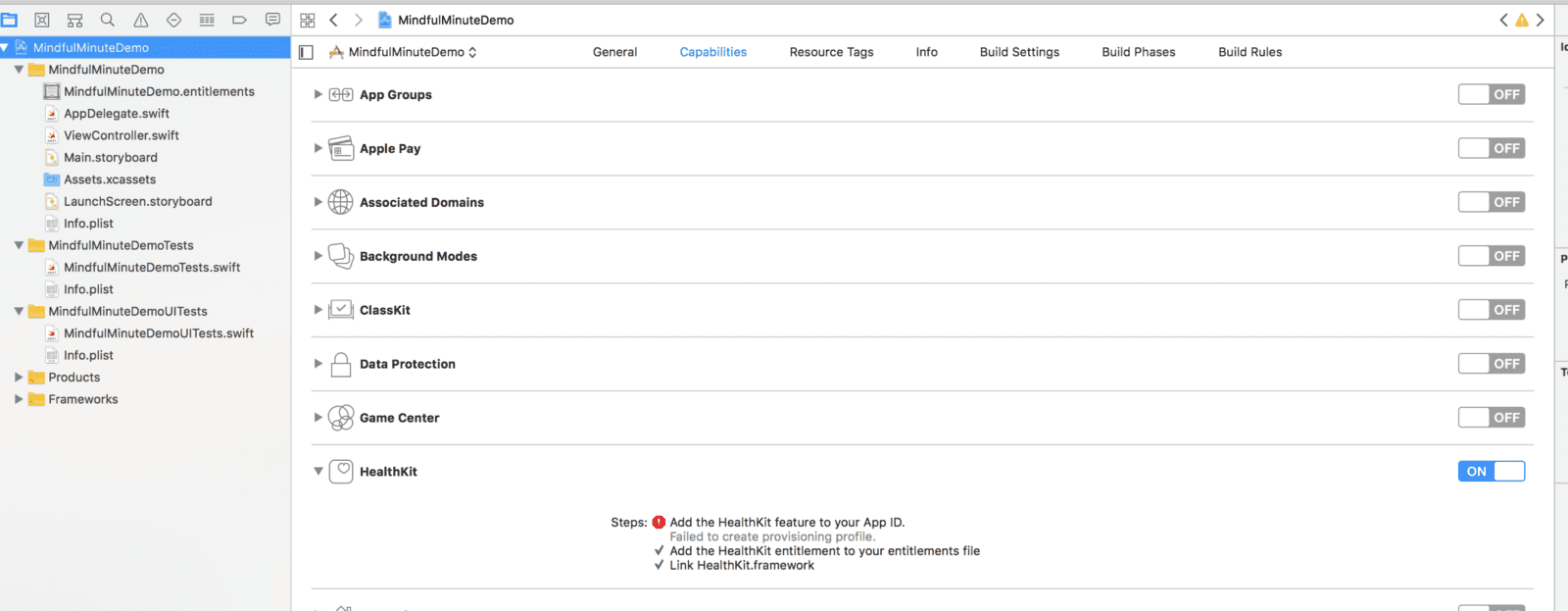1568x611 pixels.
Task: Show the Source Control navigator
Action: coord(42,20)
